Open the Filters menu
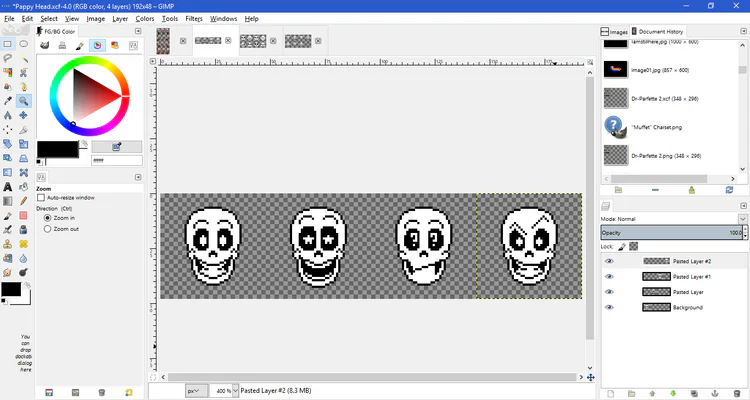Viewport: 750px width, 400px height. [x=194, y=19]
